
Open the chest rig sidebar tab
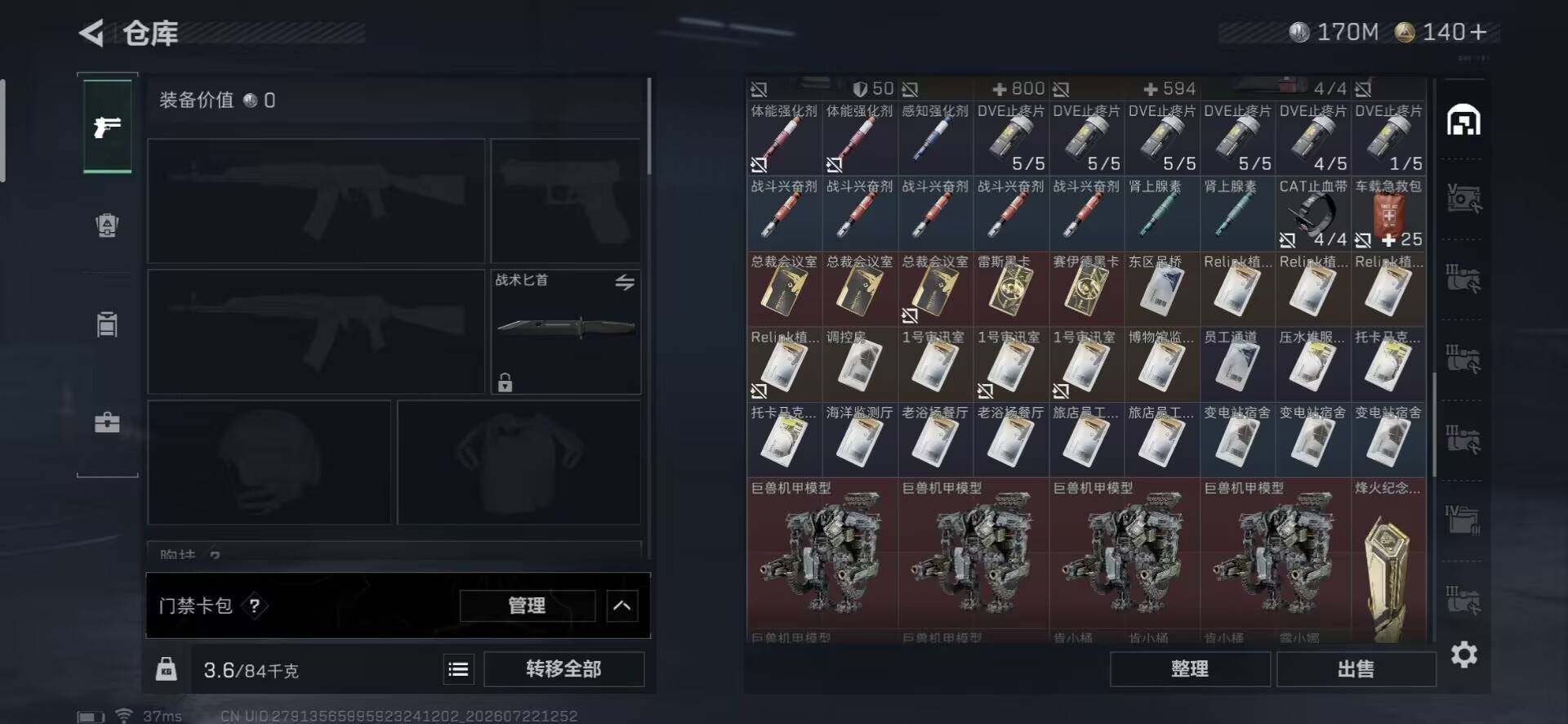[x=107, y=324]
